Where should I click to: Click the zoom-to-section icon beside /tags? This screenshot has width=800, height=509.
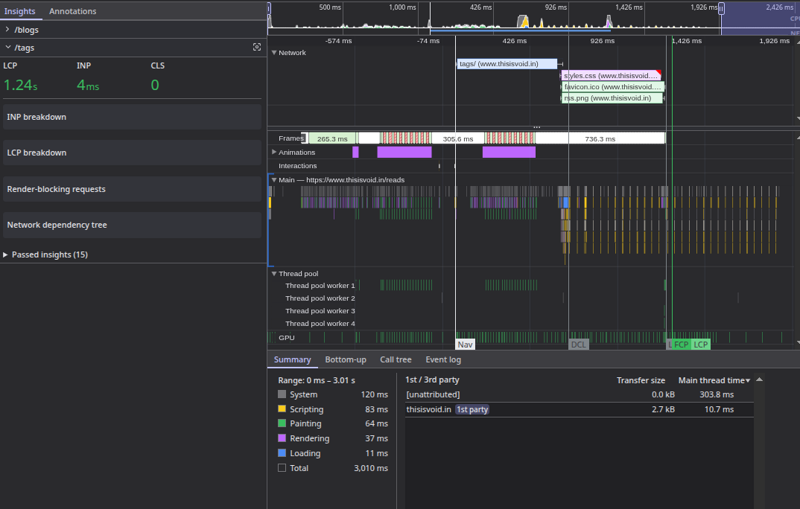257,47
